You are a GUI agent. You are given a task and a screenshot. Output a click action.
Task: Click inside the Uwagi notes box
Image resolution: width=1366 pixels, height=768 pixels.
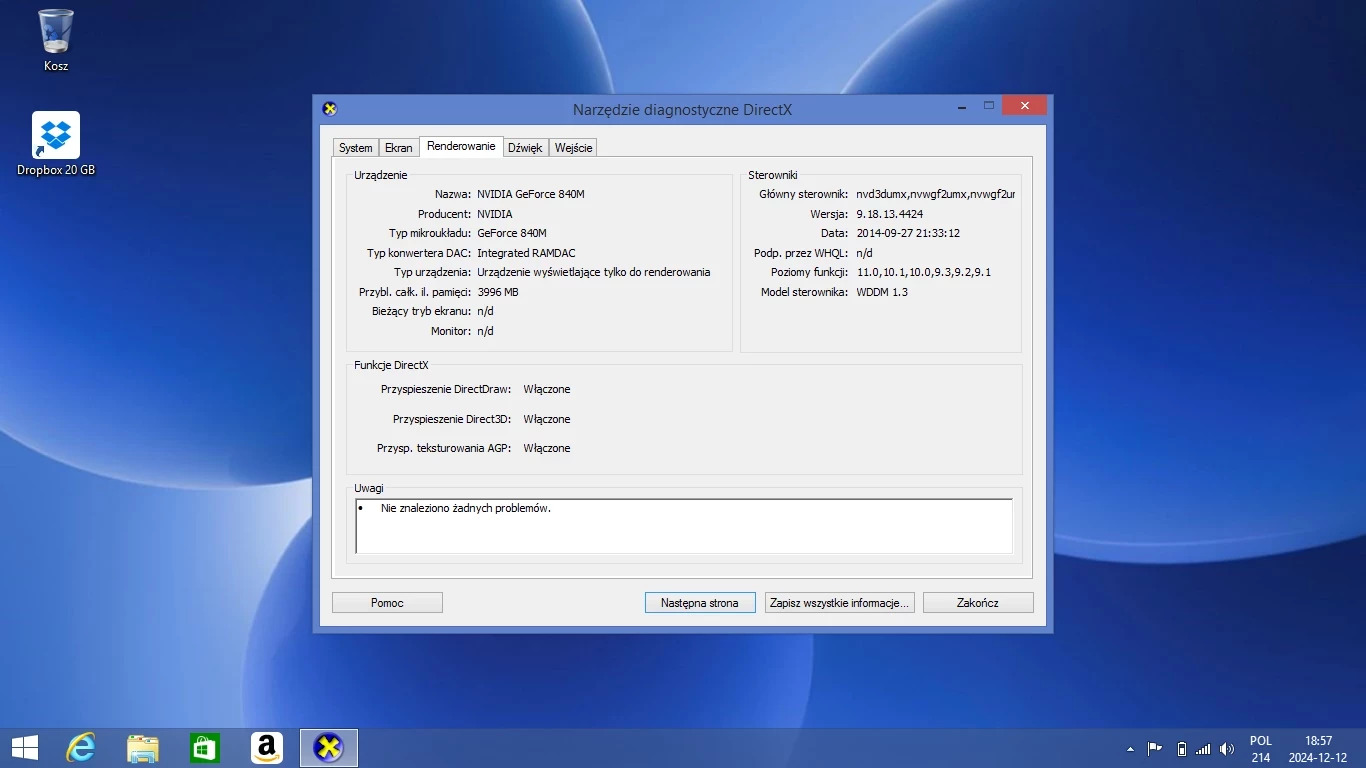[x=684, y=526]
